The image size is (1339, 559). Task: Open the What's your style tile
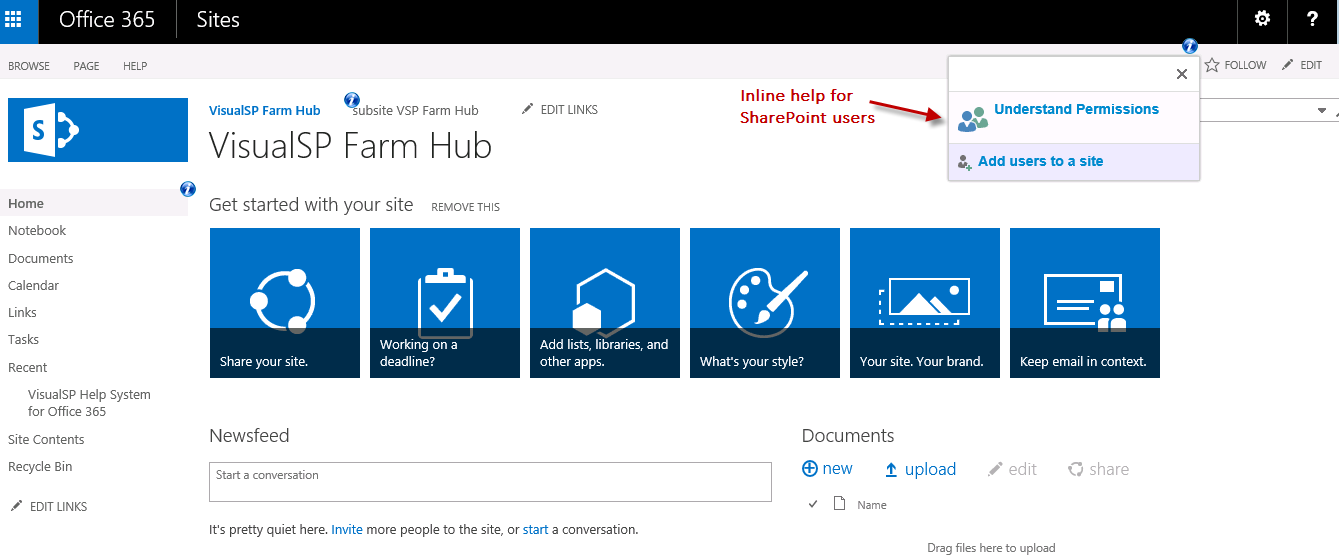tap(765, 303)
